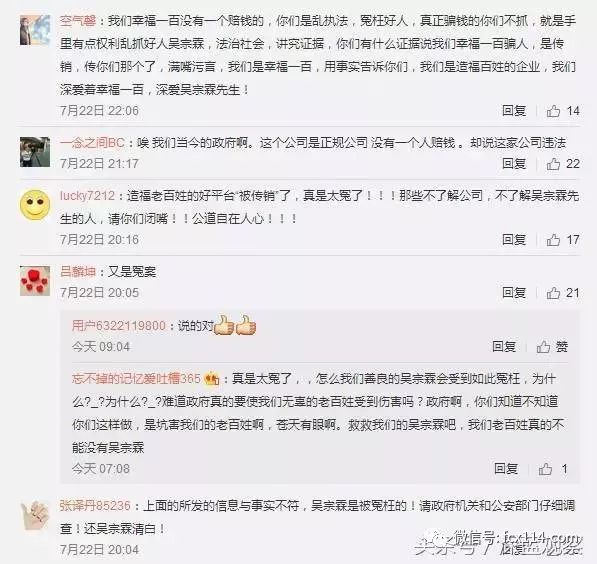The width and height of the screenshot is (597, 564).
Task: Click 回复 on the 7月22日 21:17 comment
Action: (514, 164)
